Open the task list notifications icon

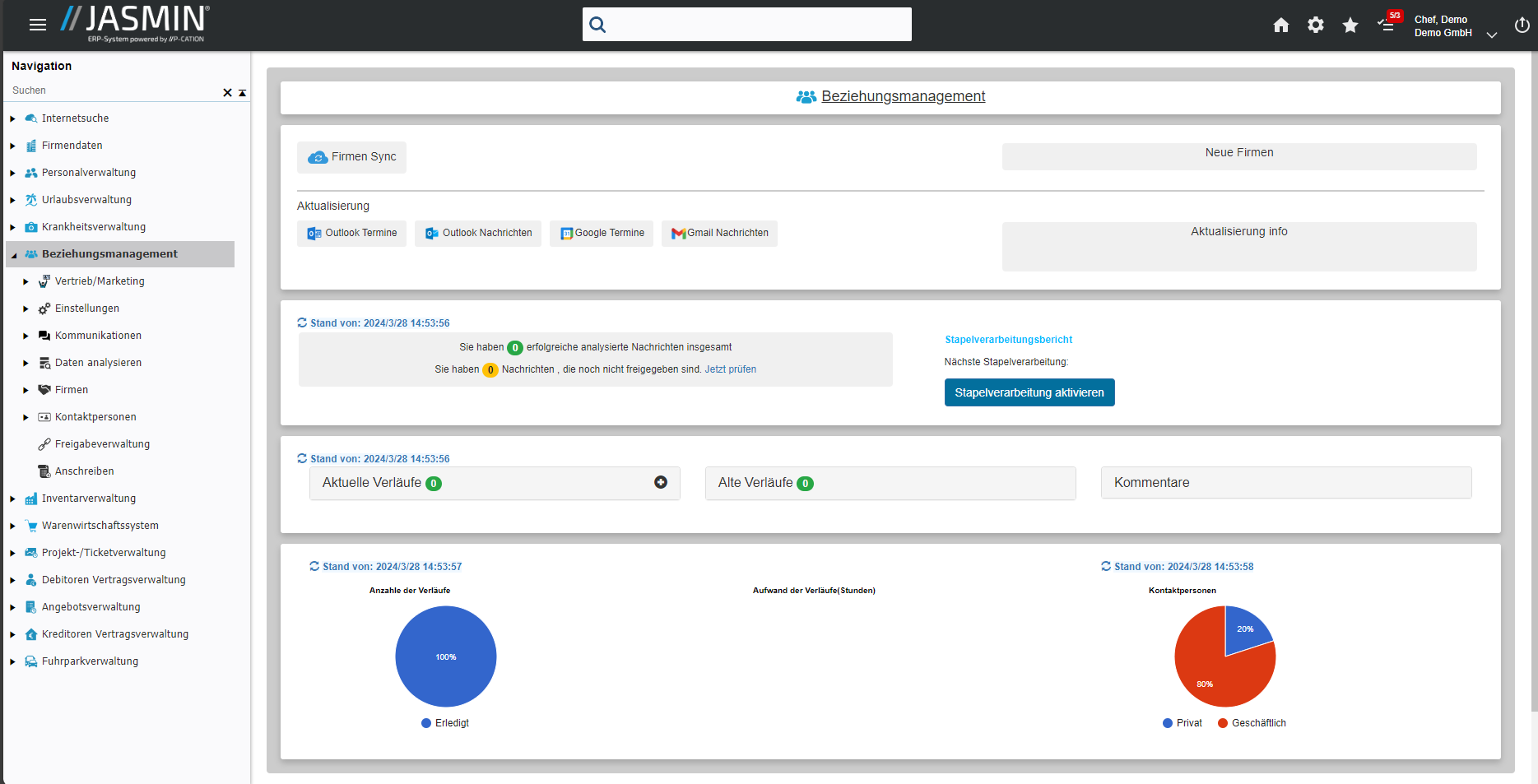[1387, 25]
